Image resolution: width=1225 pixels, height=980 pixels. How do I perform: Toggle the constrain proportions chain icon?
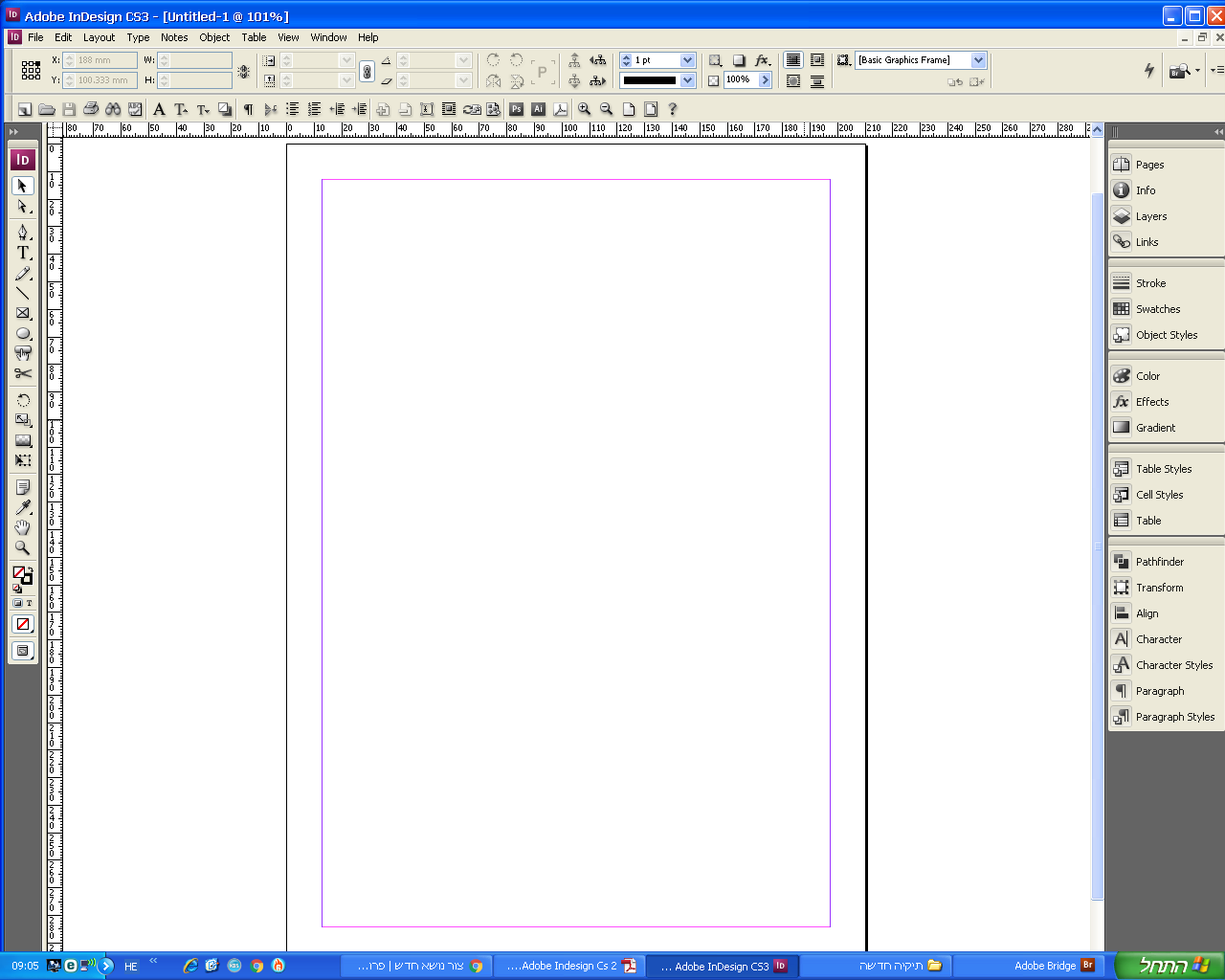[x=367, y=71]
